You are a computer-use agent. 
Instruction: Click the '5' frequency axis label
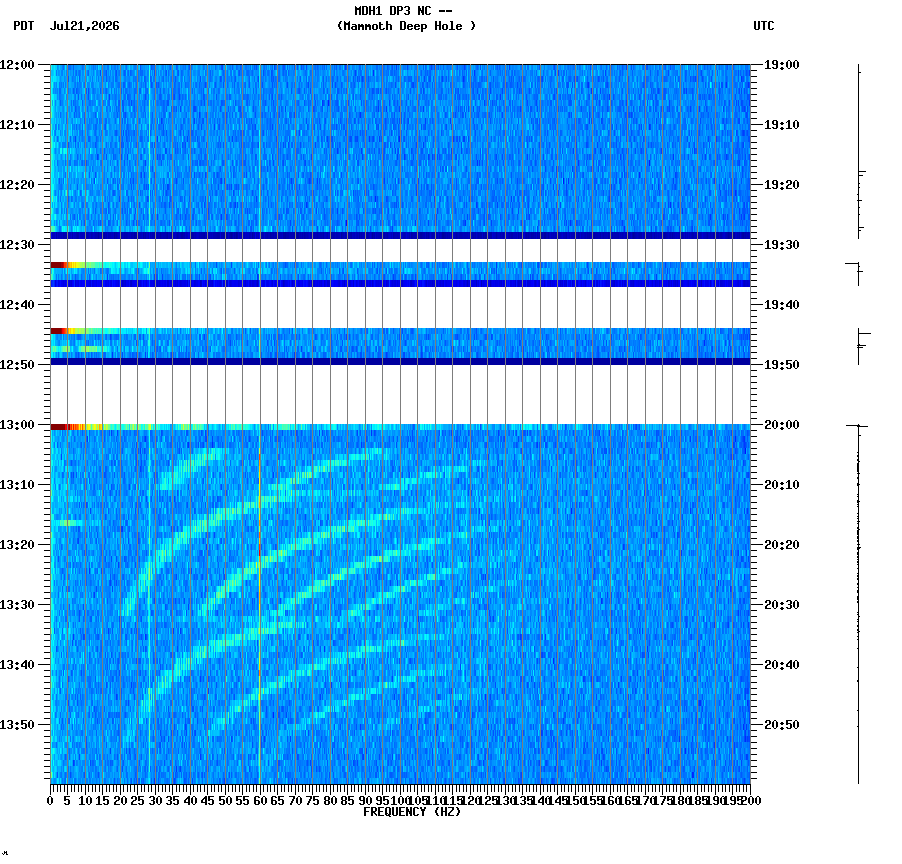67,801
